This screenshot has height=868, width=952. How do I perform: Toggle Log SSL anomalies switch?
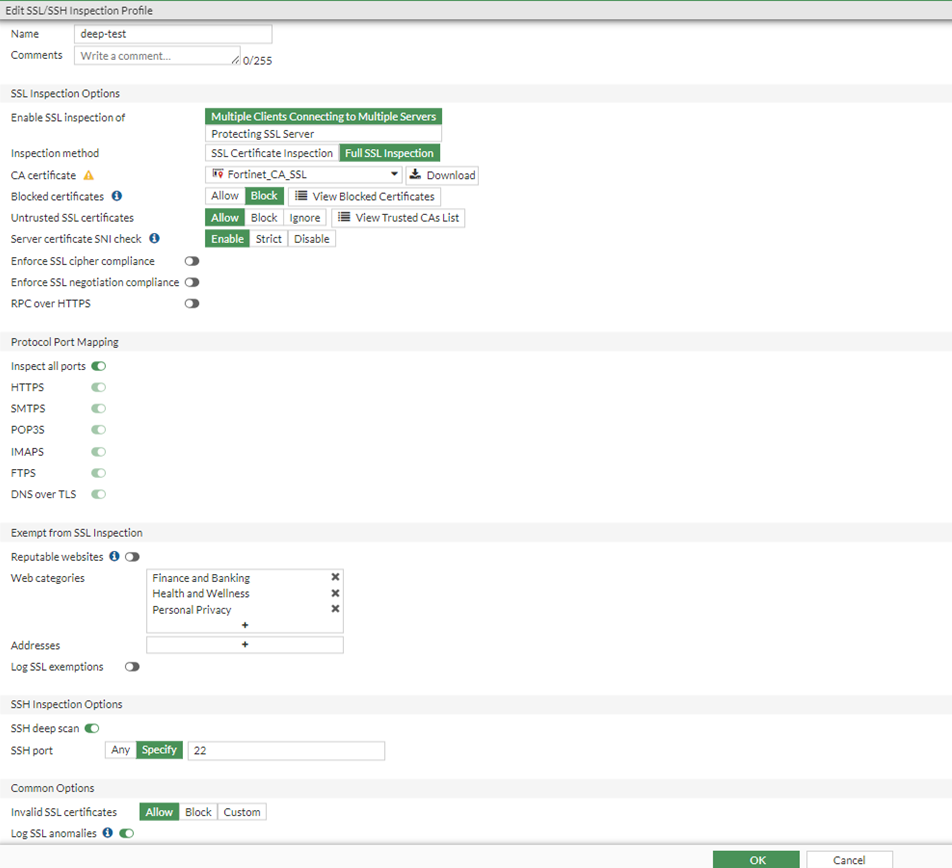click(127, 833)
